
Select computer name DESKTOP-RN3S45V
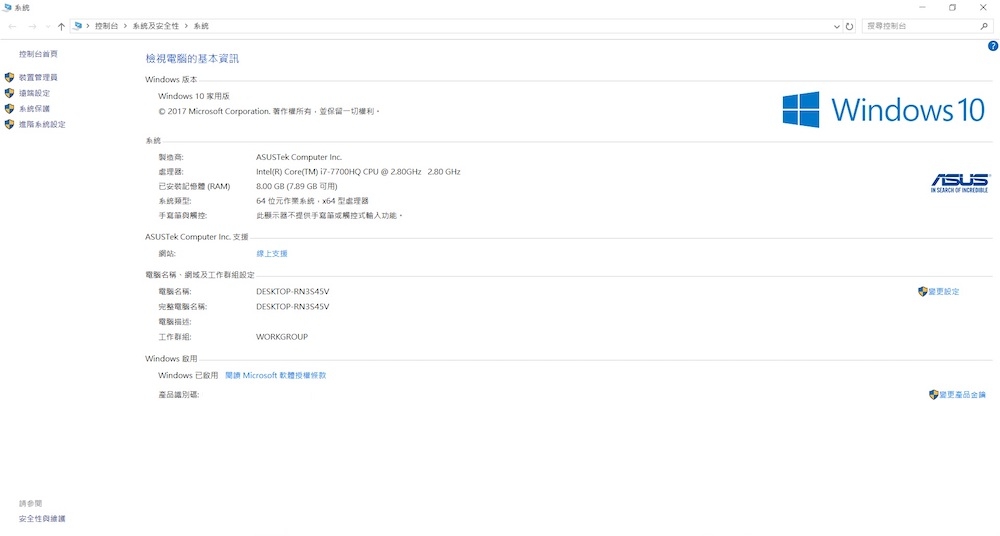tap(293, 292)
